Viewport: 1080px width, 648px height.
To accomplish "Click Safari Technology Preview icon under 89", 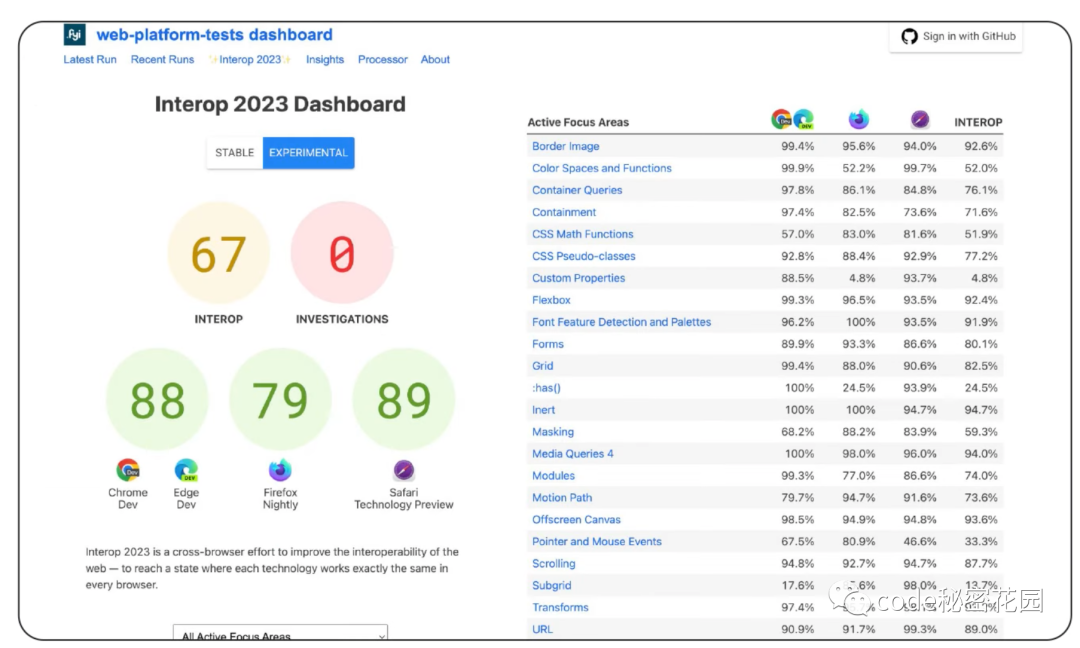I will coord(404,470).
